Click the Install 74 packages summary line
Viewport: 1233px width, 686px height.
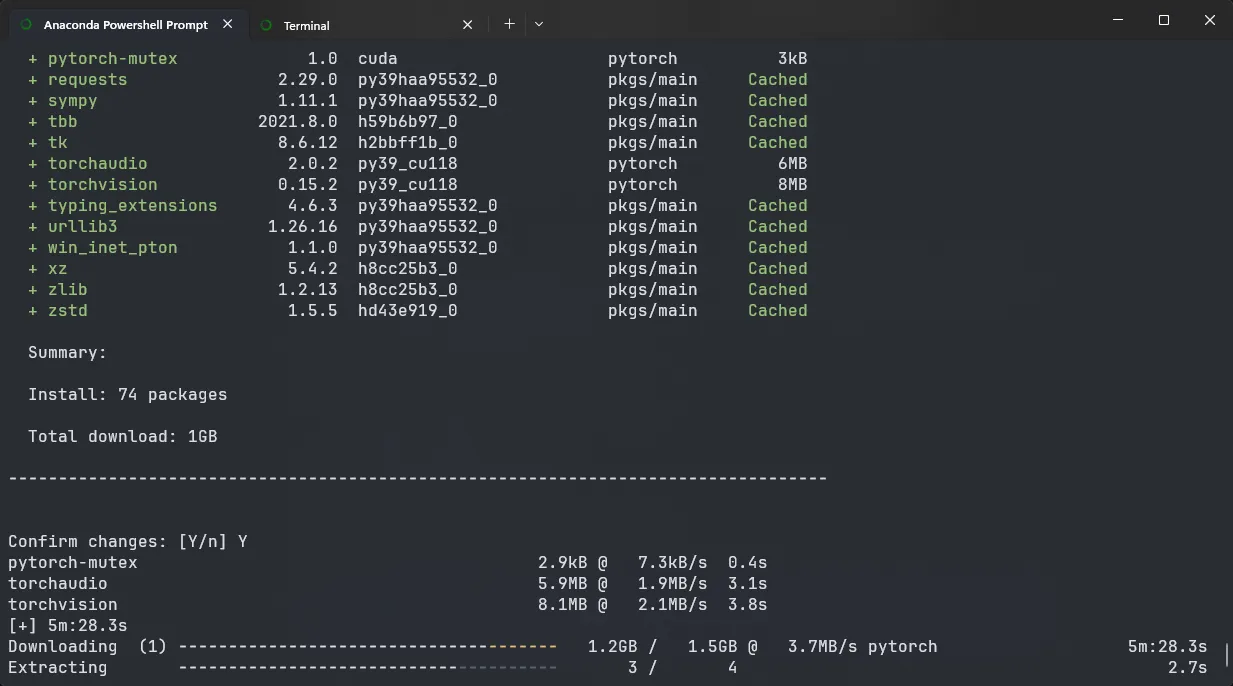click(127, 395)
